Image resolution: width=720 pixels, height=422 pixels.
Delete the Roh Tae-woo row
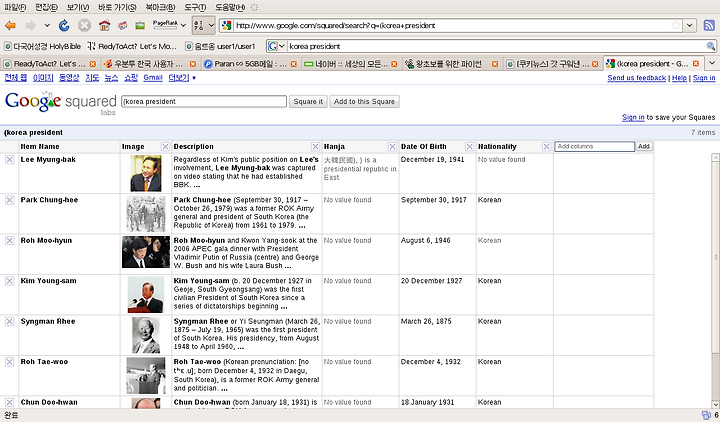pos(9,361)
